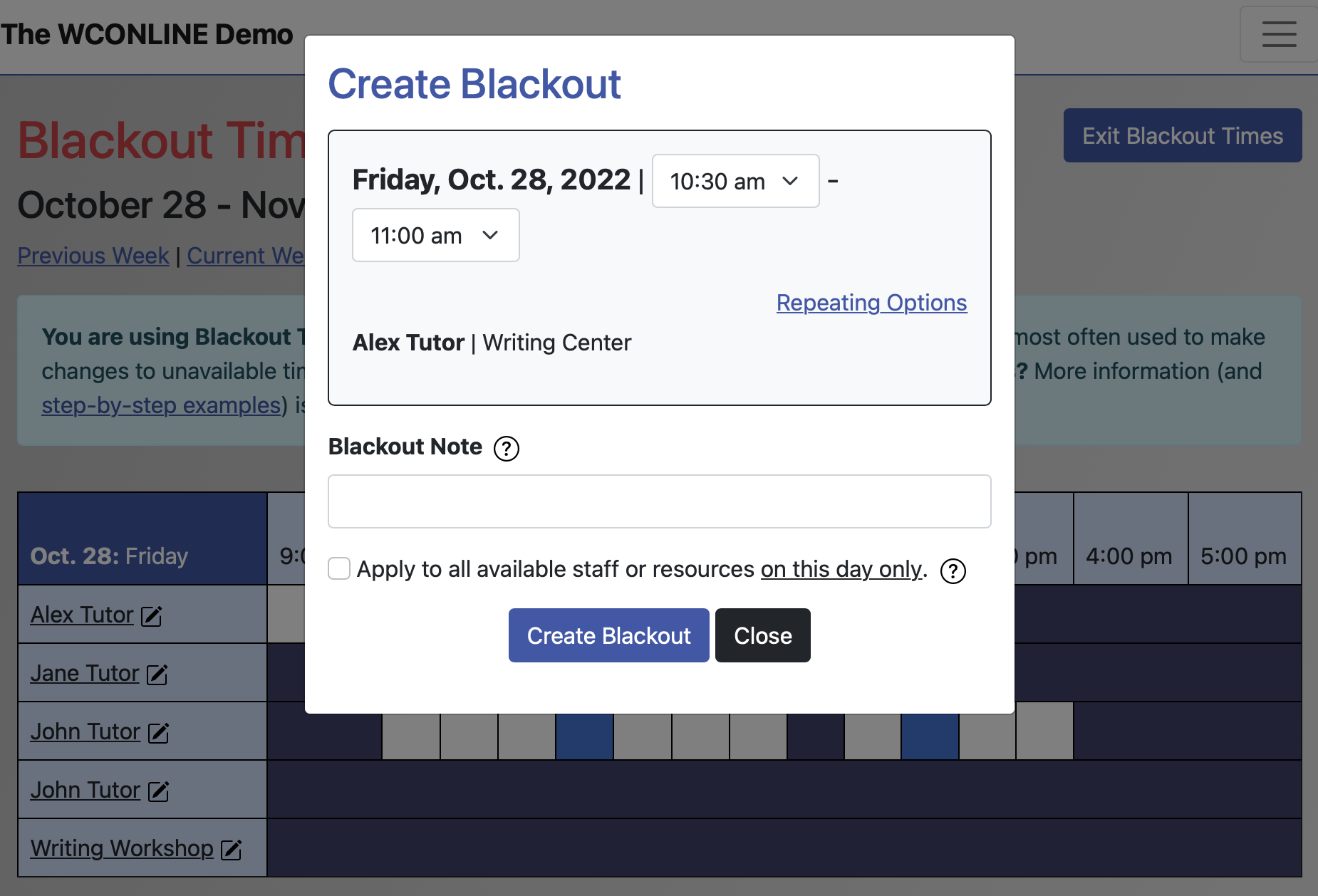Open the Jane Tutor schedule link
1318x896 pixels.
(x=85, y=673)
